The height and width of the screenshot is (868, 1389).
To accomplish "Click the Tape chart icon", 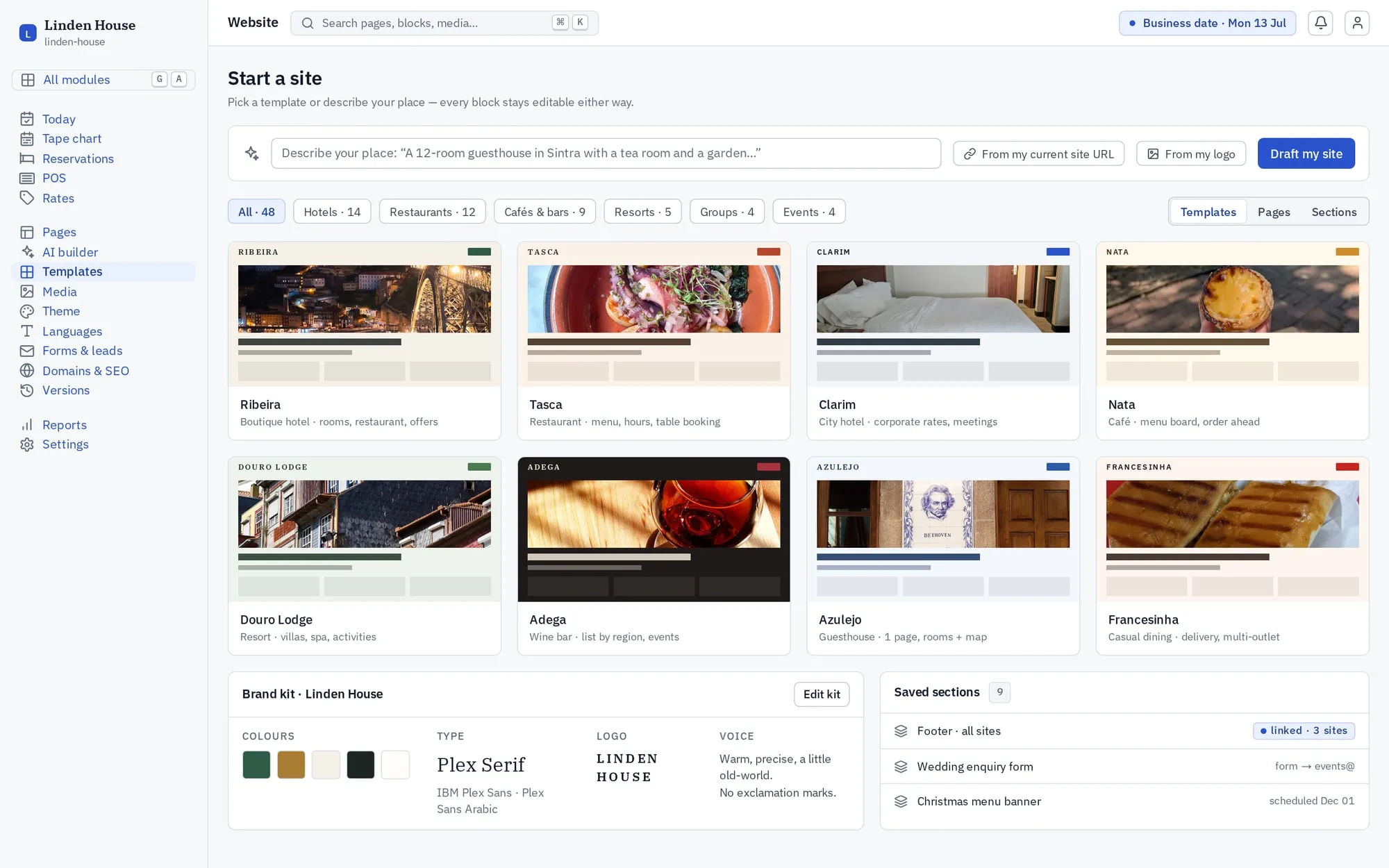I will pos(27,139).
